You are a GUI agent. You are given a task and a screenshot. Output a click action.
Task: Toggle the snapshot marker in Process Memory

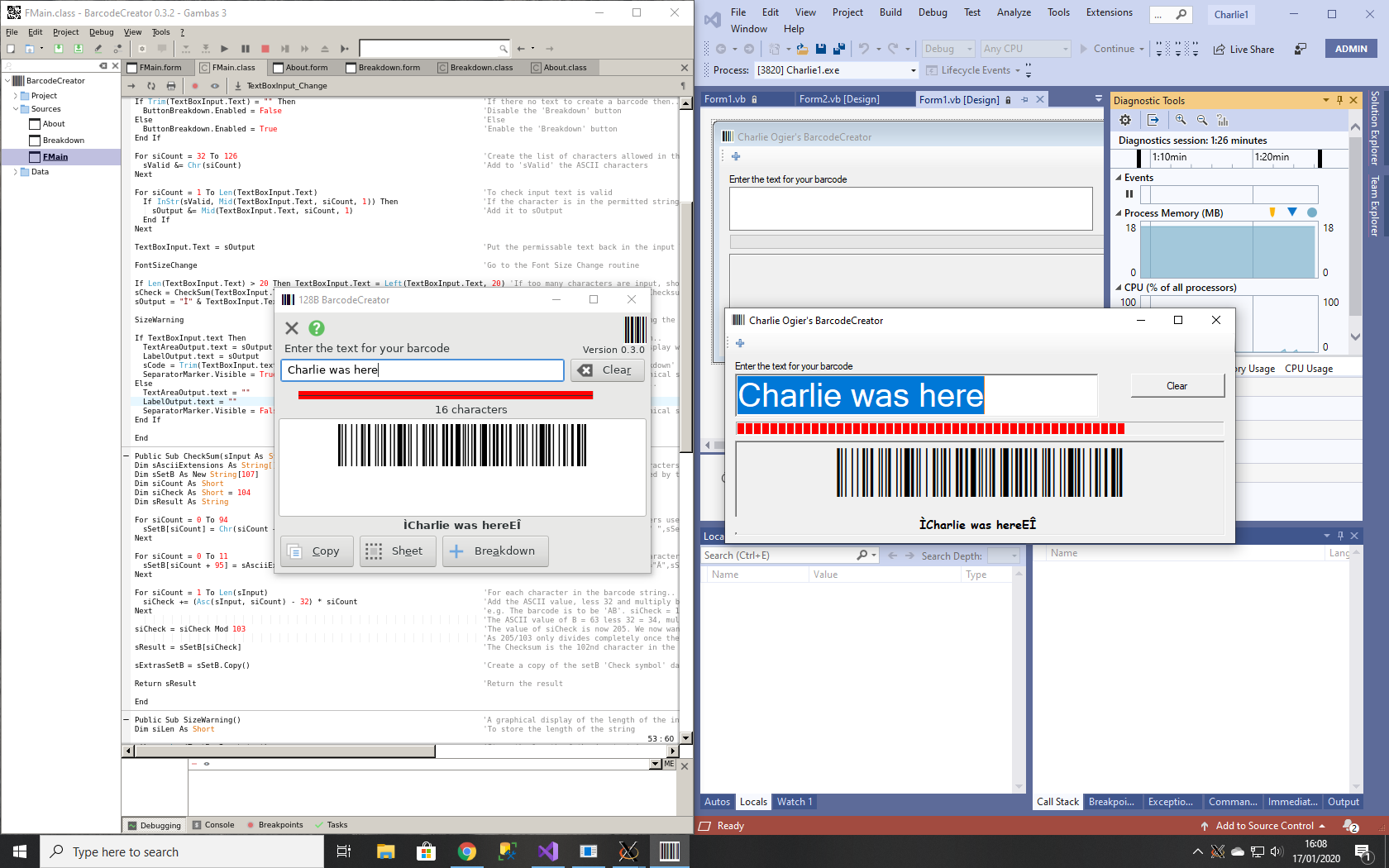(x=1292, y=212)
